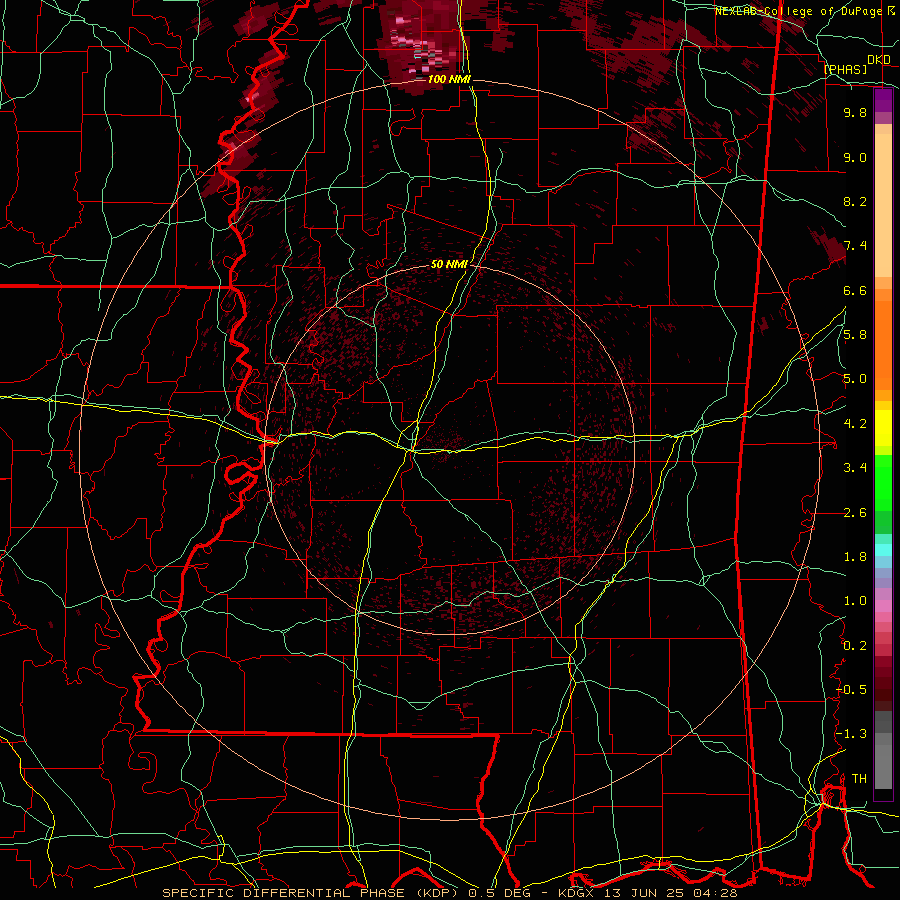Click the 6.6 scale value
This screenshot has width=900, height=900.
pos(855,290)
